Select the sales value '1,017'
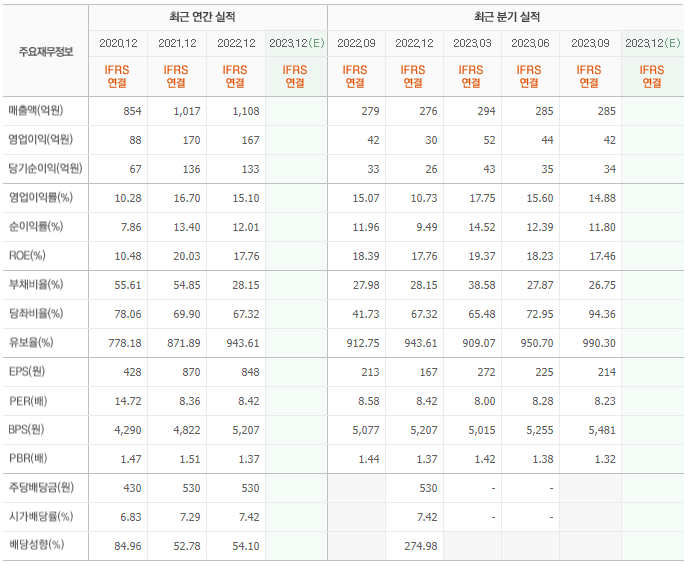 point(187,111)
